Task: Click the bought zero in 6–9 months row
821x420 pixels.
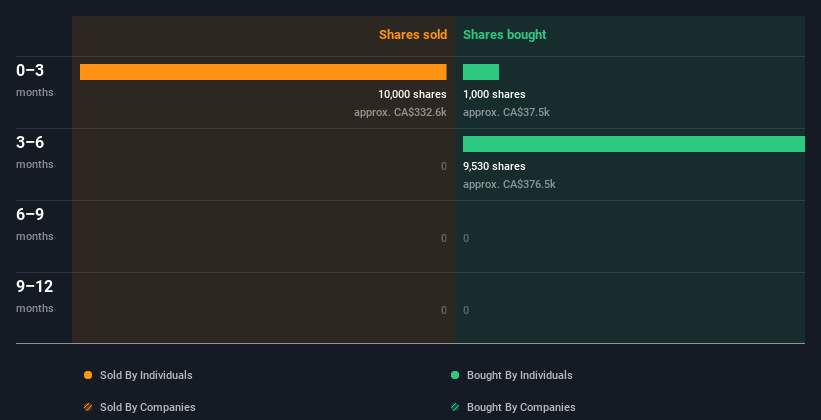Action: tap(466, 238)
